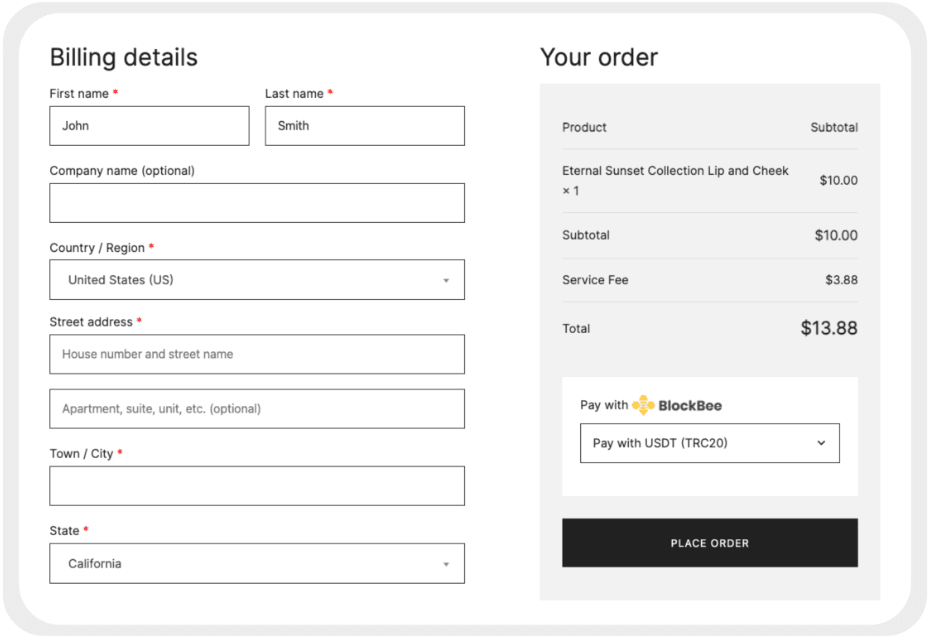Click the Subtotal label in order summary
This screenshot has width=930, height=638.
584,235
